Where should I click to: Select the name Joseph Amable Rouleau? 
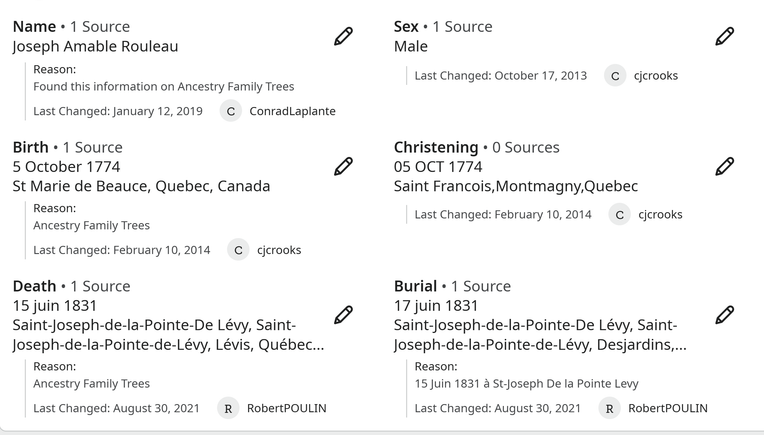pyautogui.click(x=96, y=46)
